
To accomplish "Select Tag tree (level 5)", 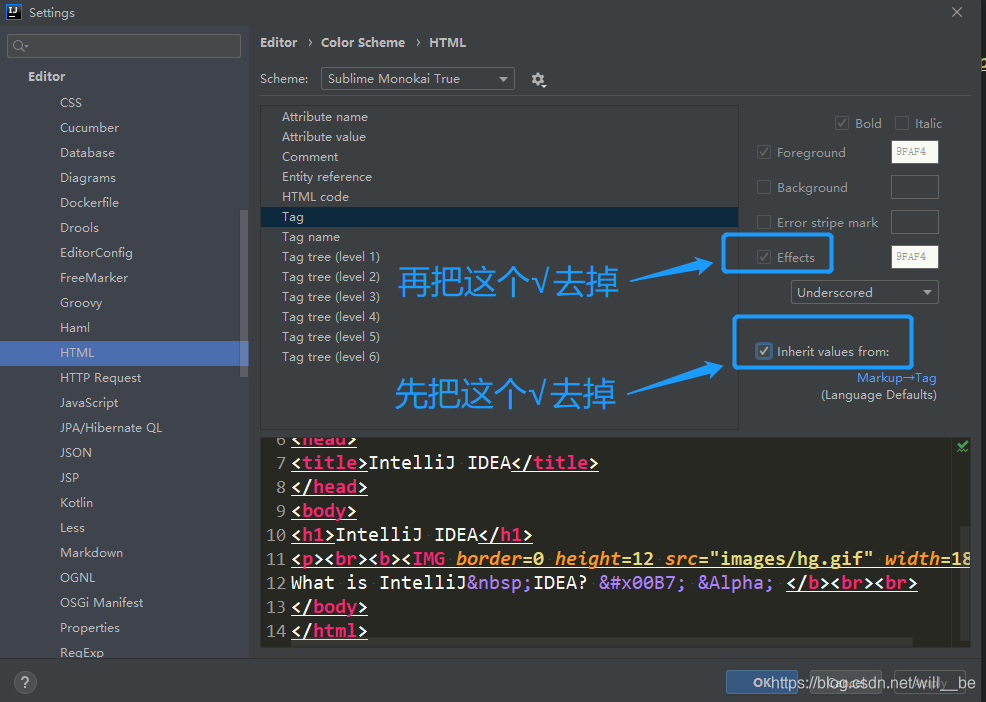I will [499, 337].
